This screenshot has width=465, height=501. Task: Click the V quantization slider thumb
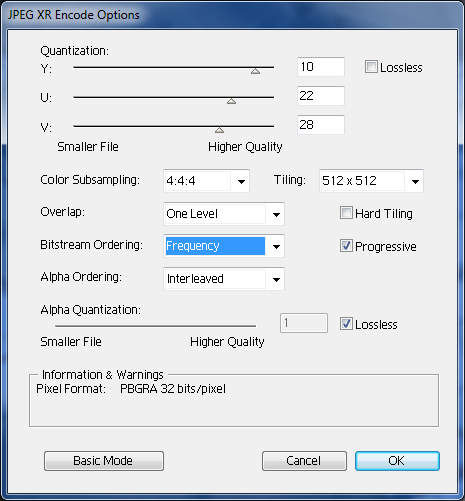[219, 130]
